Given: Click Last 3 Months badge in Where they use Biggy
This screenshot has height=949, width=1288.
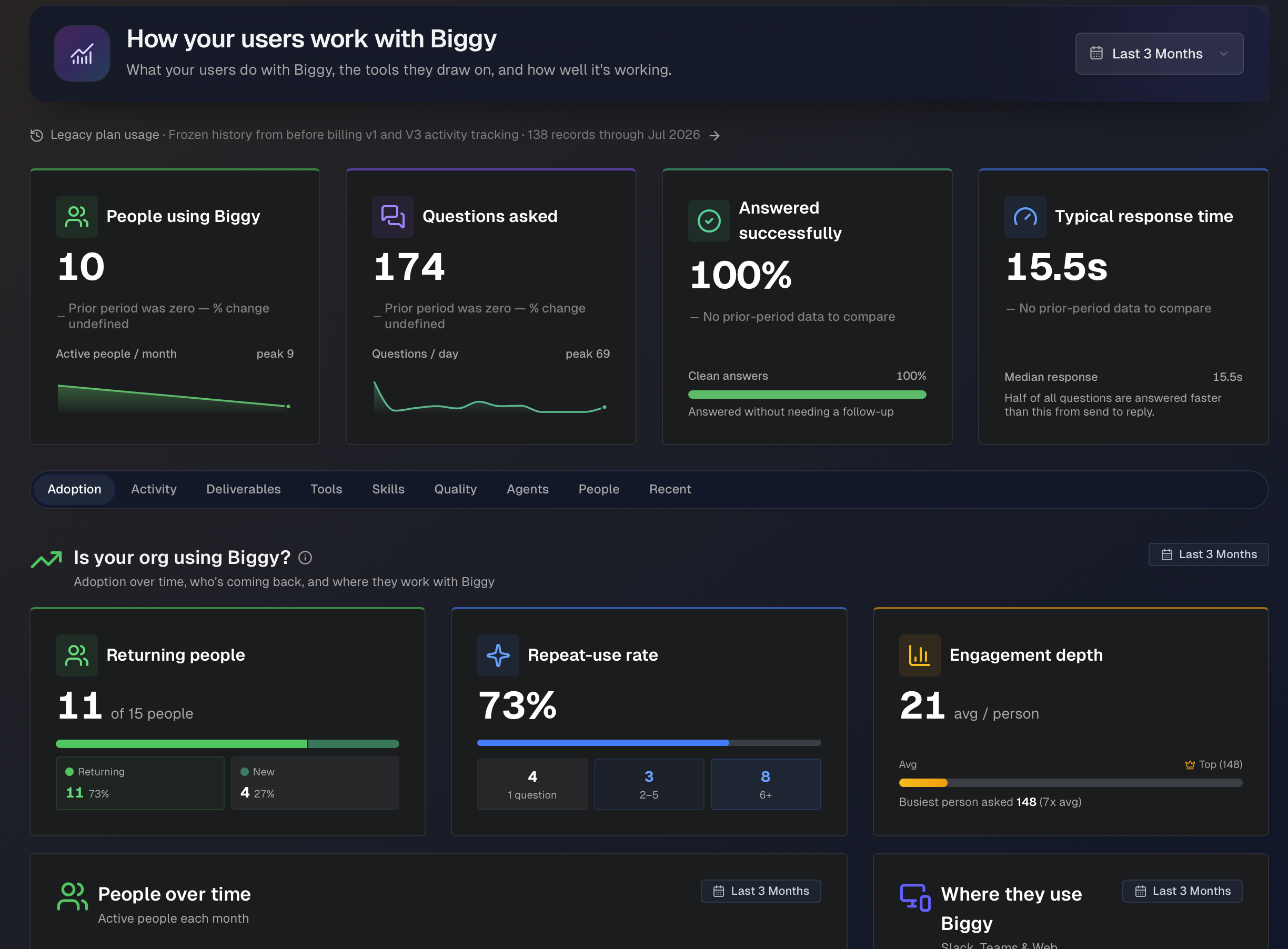Looking at the screenshot, I should tap(1182, 891).
